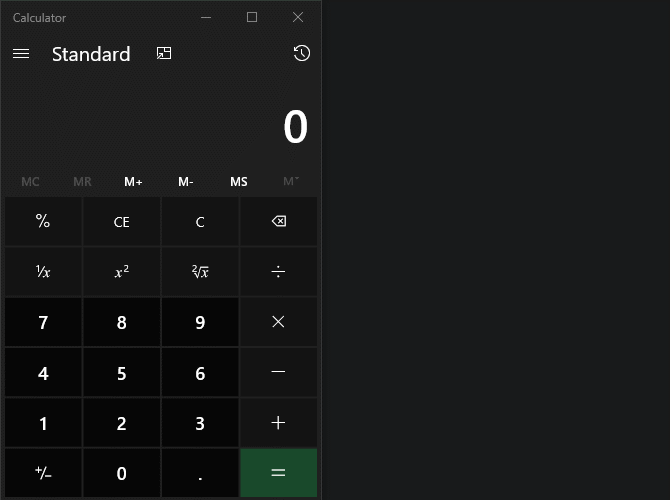Click the M+ memory add button
The width and height of the screenshot is (670, 500).
coord(133,182)
